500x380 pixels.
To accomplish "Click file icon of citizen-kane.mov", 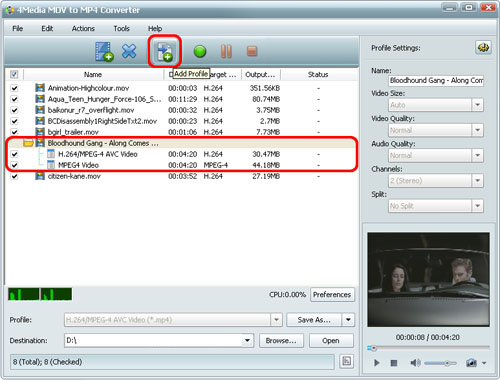I will 40,176.
